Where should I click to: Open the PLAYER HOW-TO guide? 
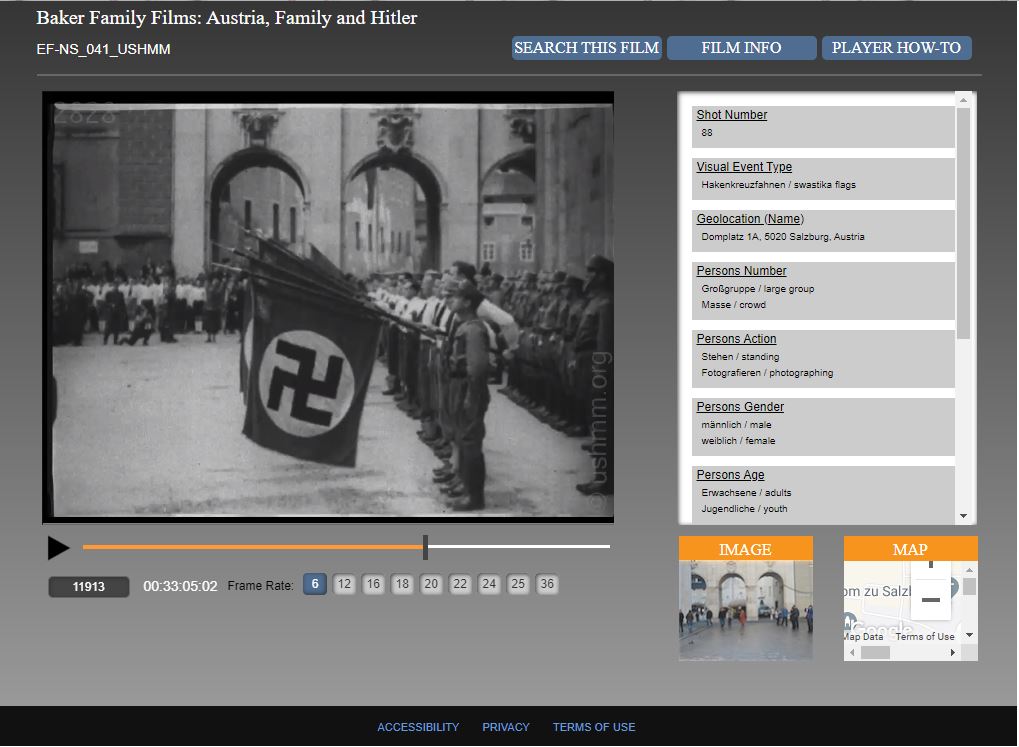coord(896,48)
